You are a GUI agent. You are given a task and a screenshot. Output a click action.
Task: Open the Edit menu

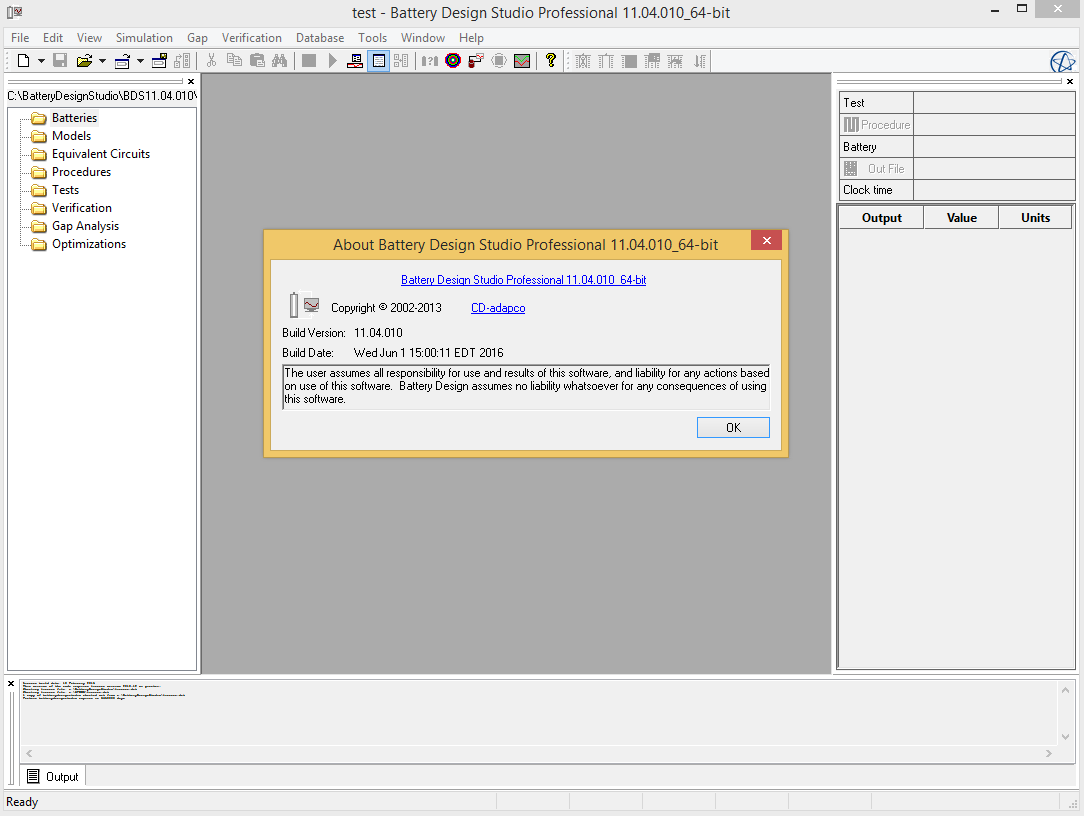pyautogui.click(x=53, y=38)
